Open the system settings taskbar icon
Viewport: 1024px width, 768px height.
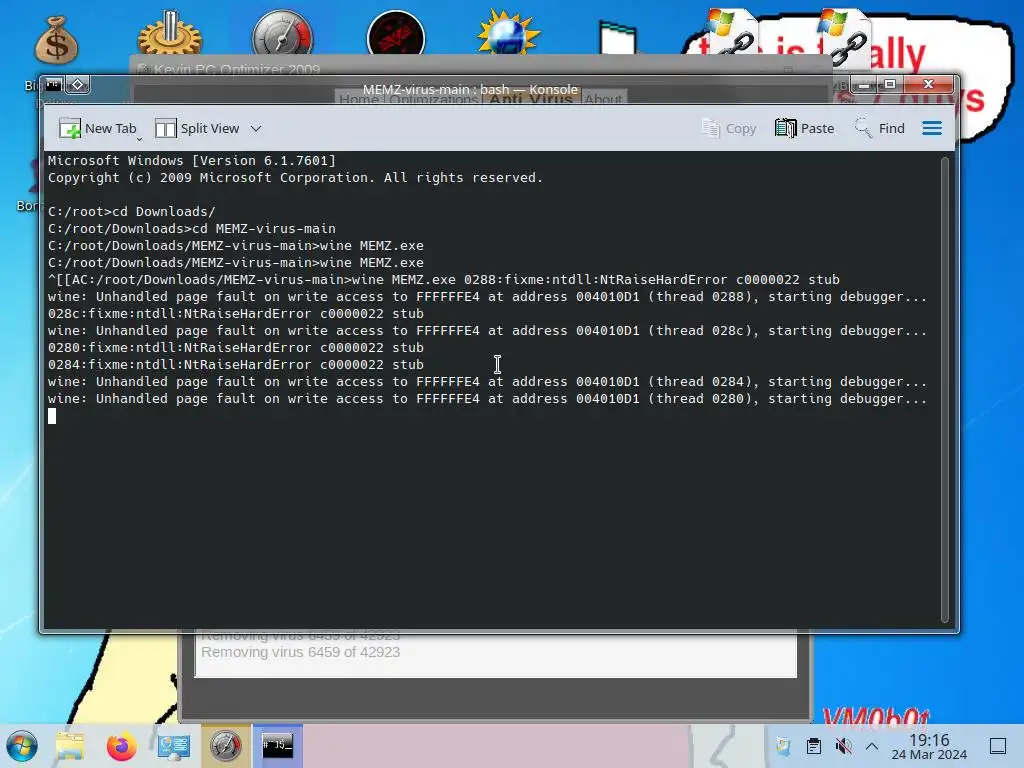tap(174, 746)
